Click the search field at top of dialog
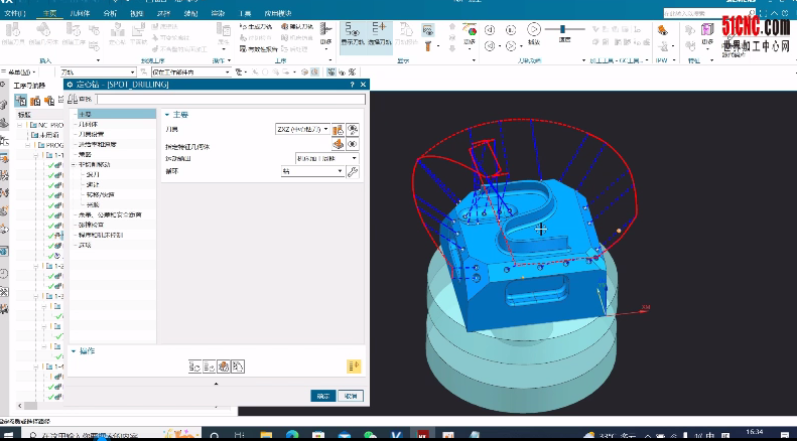Image resolution: width=797 pixels, height=441 pixels. tap(230, 100)
